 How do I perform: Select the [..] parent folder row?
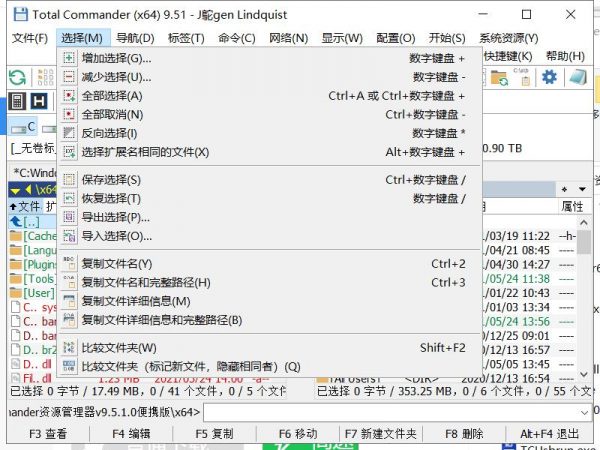[x=33, y=222]
